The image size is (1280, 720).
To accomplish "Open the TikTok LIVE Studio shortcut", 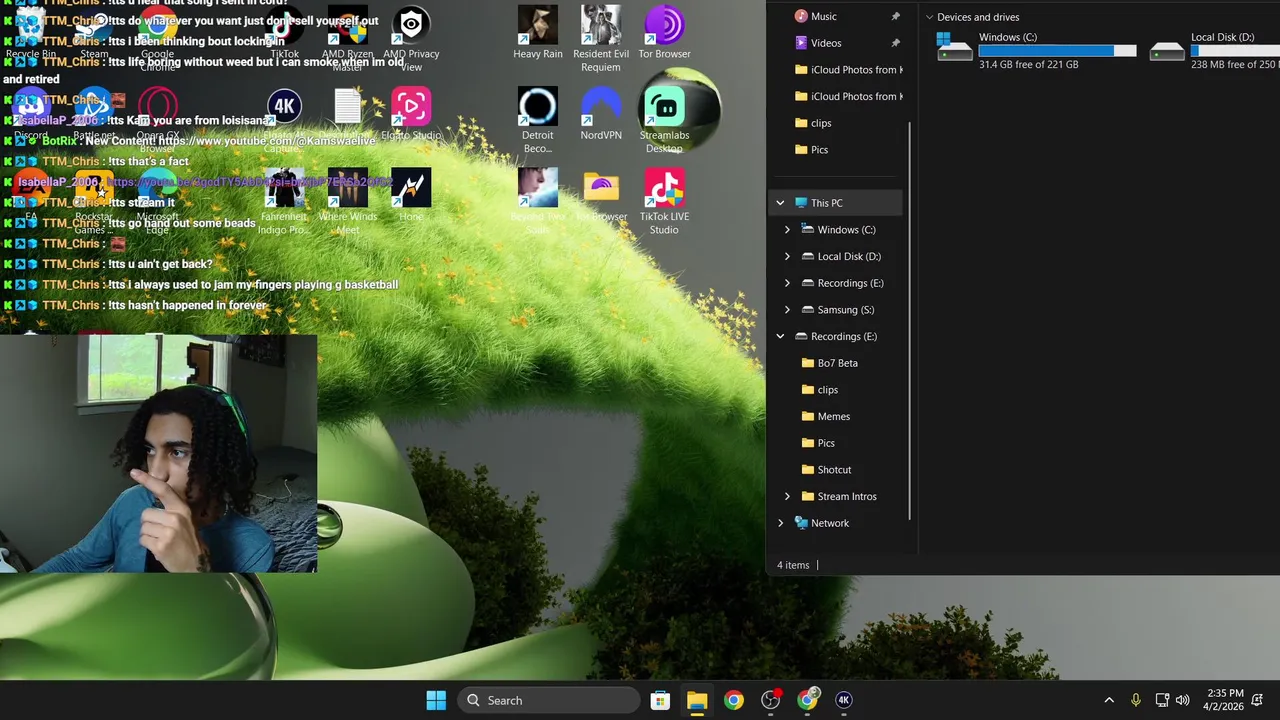I will [664, 202].
